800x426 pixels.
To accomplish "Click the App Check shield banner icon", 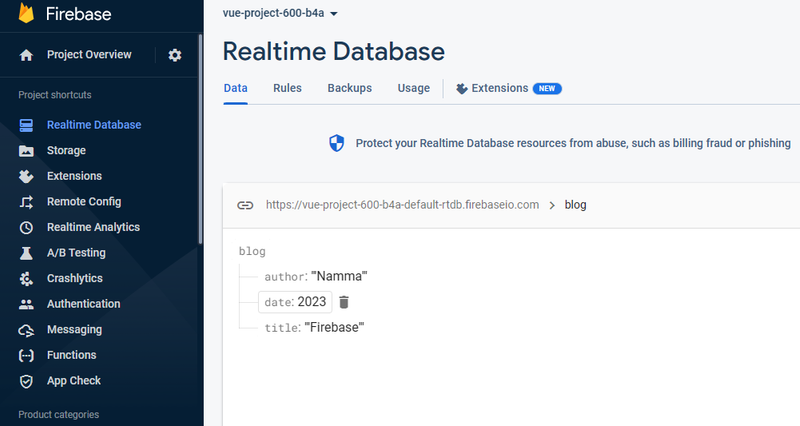I will 337,143.
